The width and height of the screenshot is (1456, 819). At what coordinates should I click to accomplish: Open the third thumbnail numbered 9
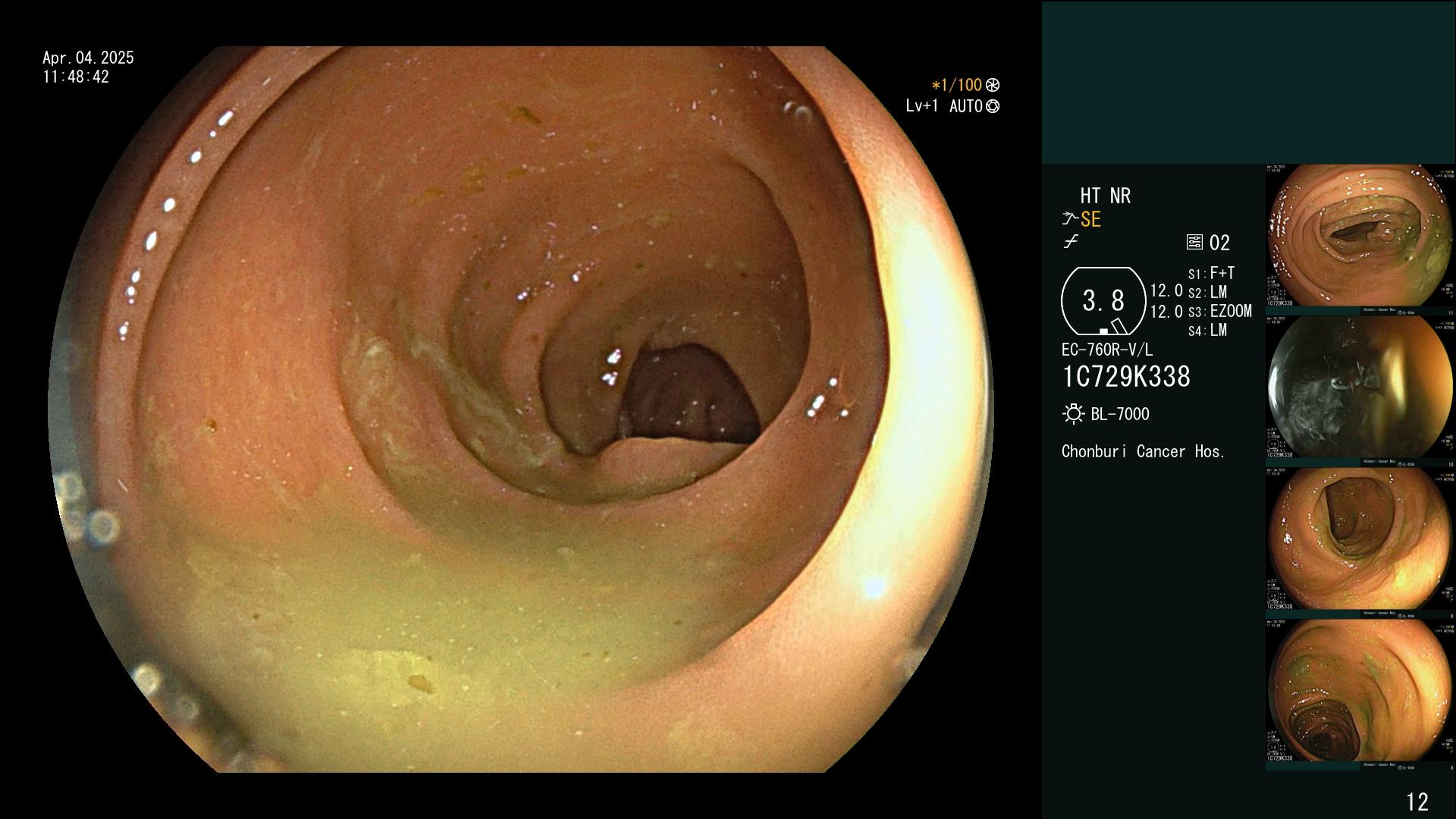pyautogui.click(x=1360, y=542)
